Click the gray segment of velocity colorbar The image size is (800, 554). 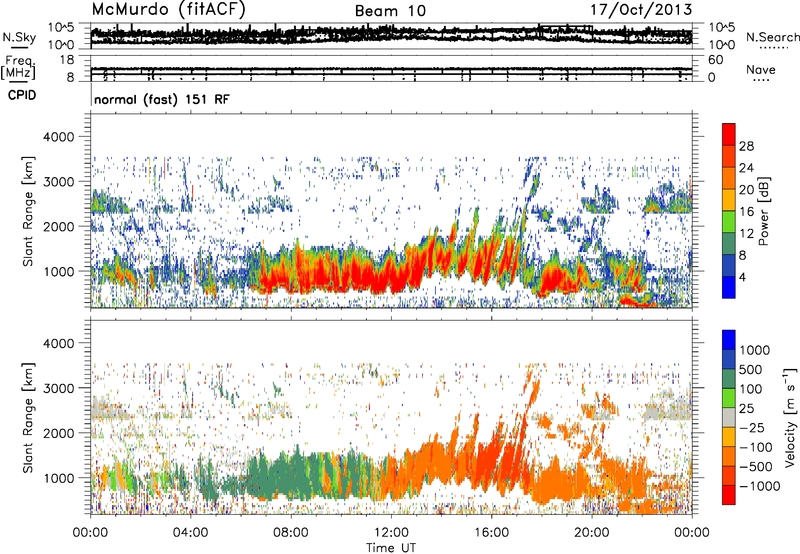point(729,418)
